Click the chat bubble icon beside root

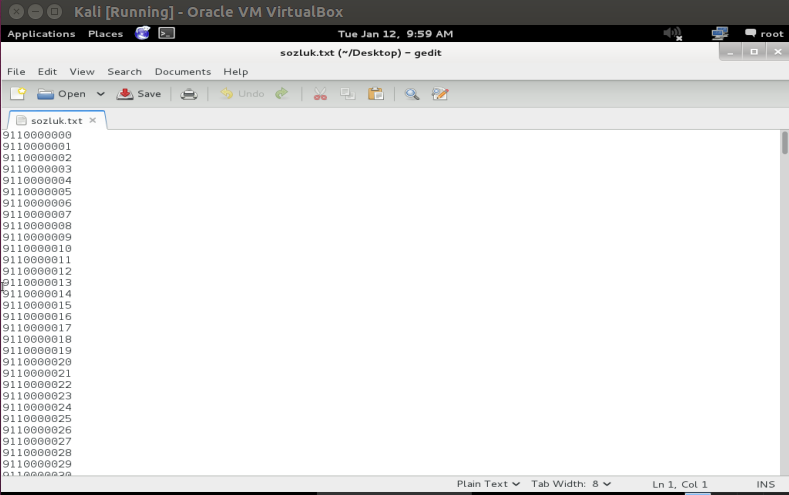[750, 33]
